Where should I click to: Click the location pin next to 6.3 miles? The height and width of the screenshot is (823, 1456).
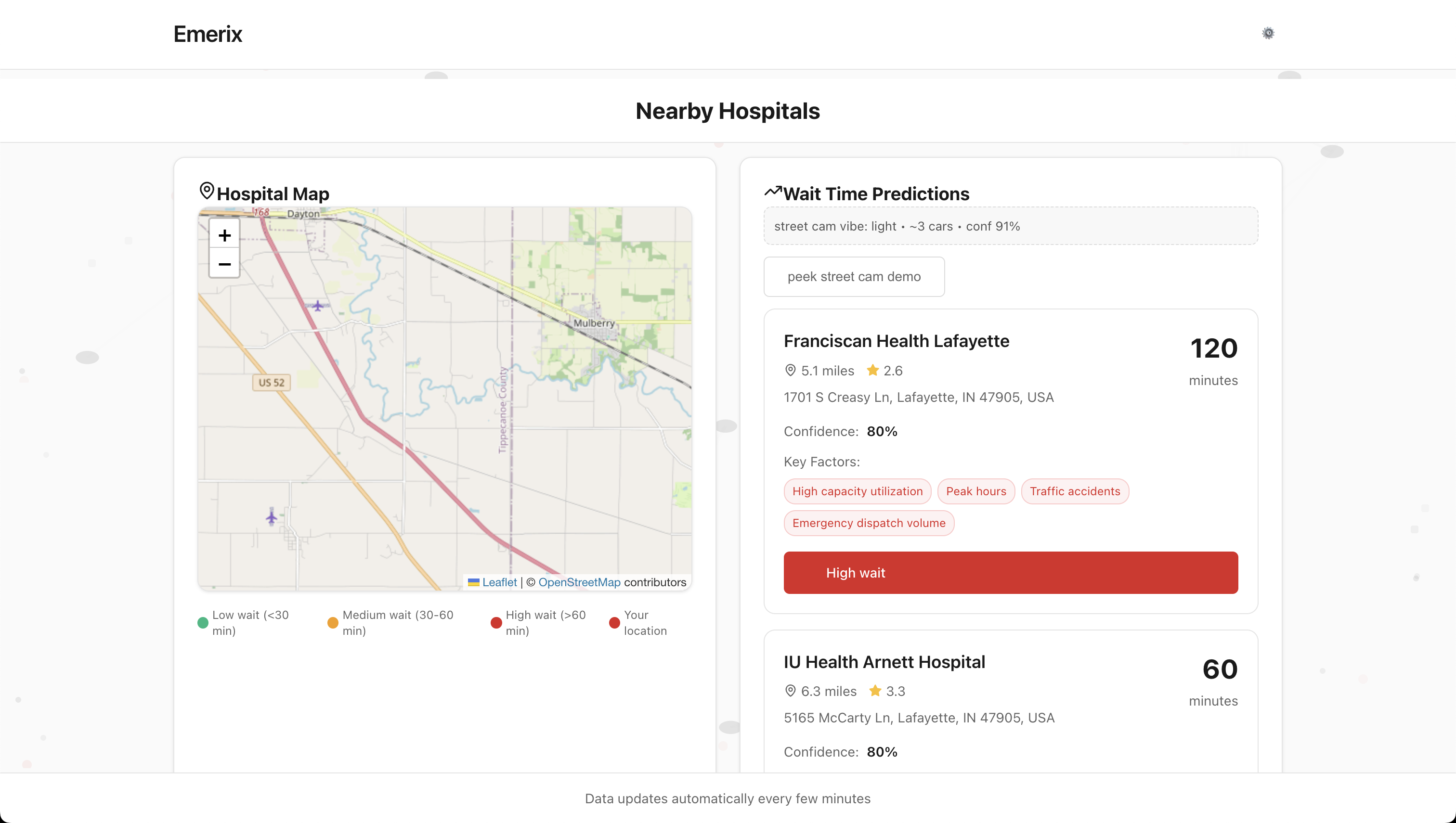pos(791,691)
